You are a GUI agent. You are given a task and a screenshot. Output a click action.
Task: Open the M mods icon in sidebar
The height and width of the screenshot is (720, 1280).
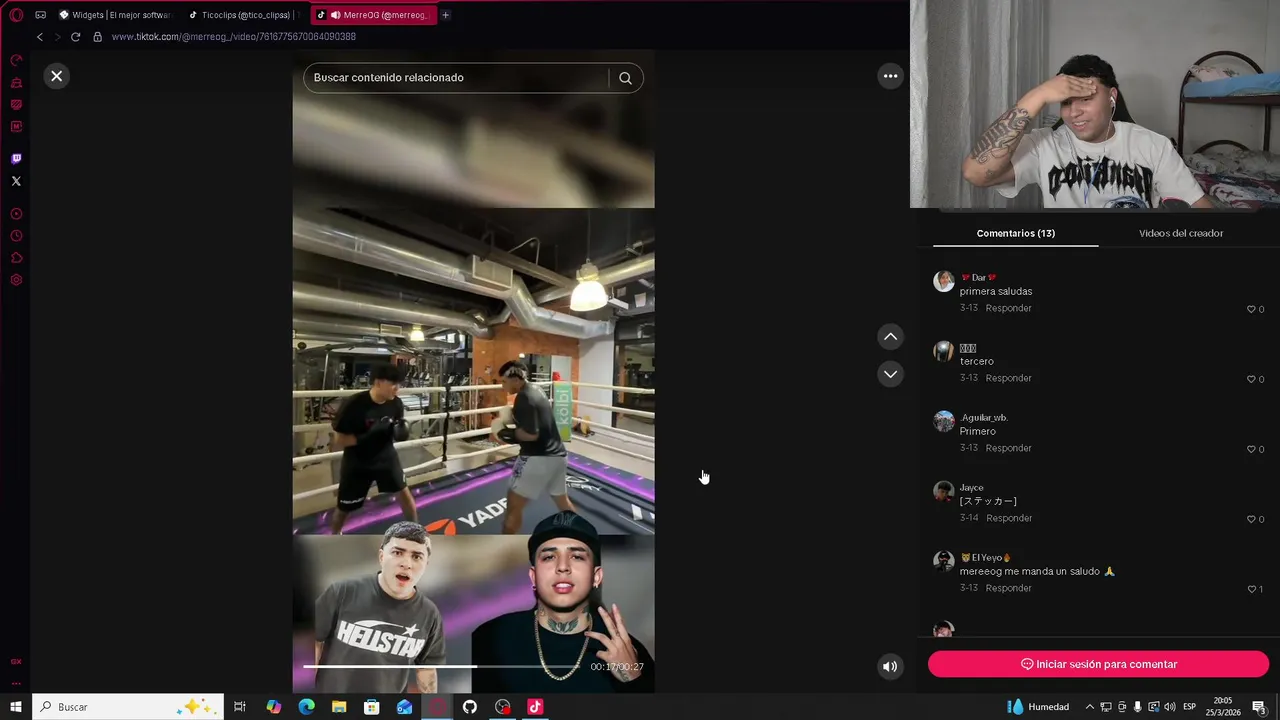click(x=16, y=127)
